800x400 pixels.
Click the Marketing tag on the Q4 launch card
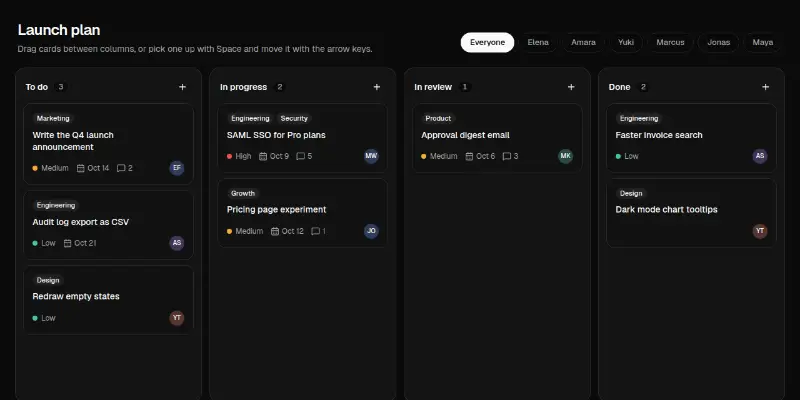coord(53,118)
